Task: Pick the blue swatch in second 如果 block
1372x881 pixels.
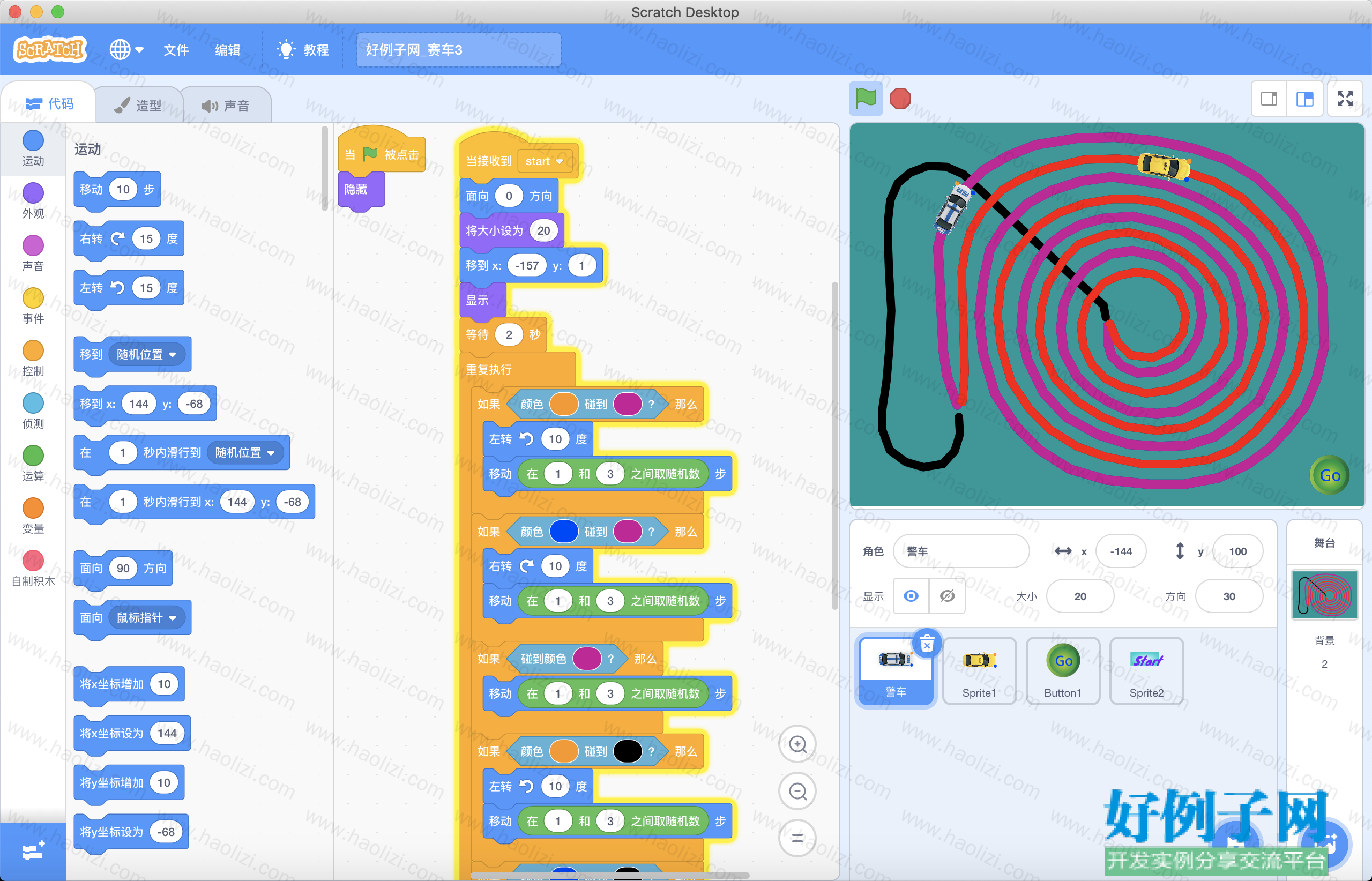Action: 564,532
